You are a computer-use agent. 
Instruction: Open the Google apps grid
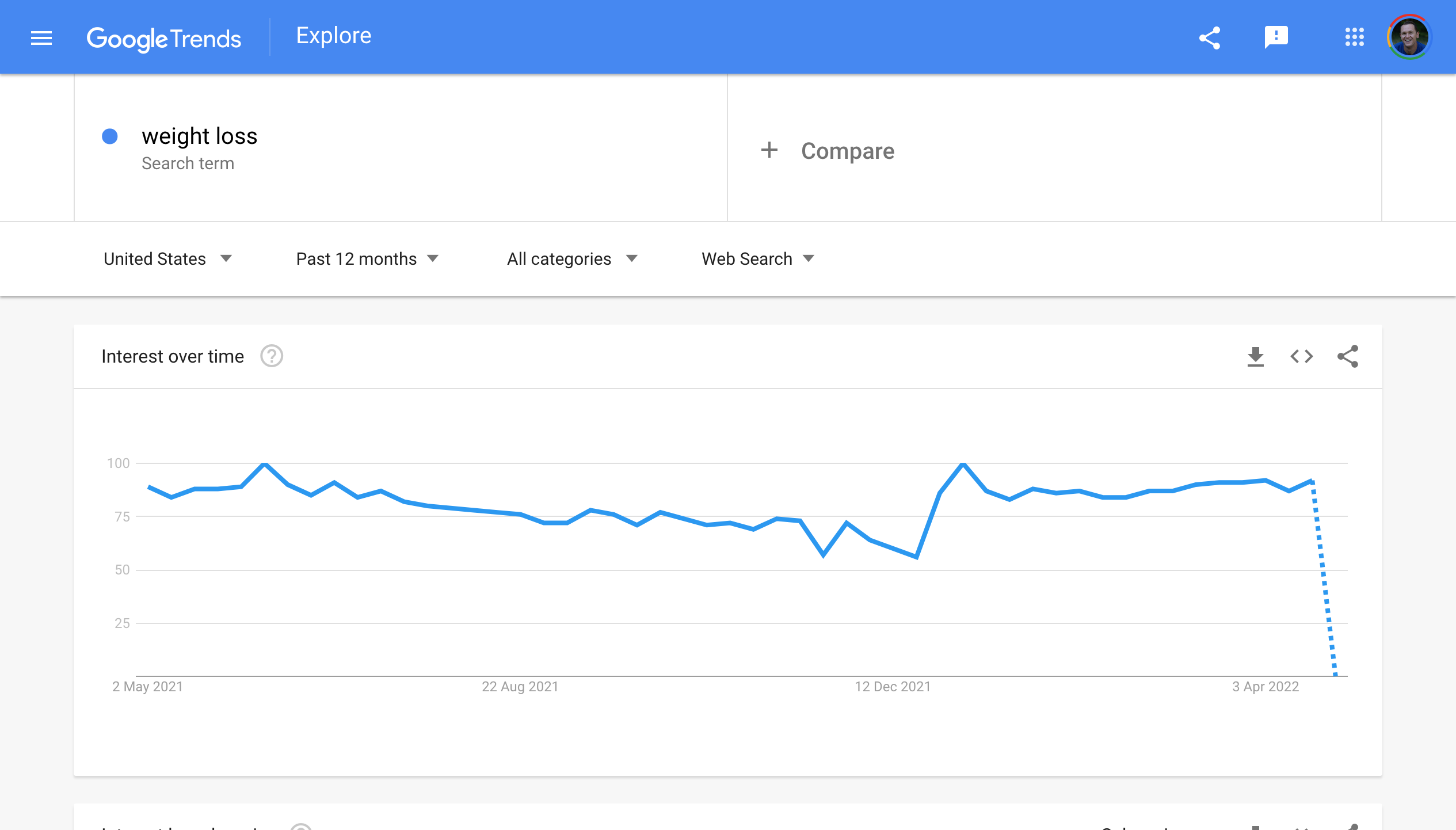point(1354,37)
